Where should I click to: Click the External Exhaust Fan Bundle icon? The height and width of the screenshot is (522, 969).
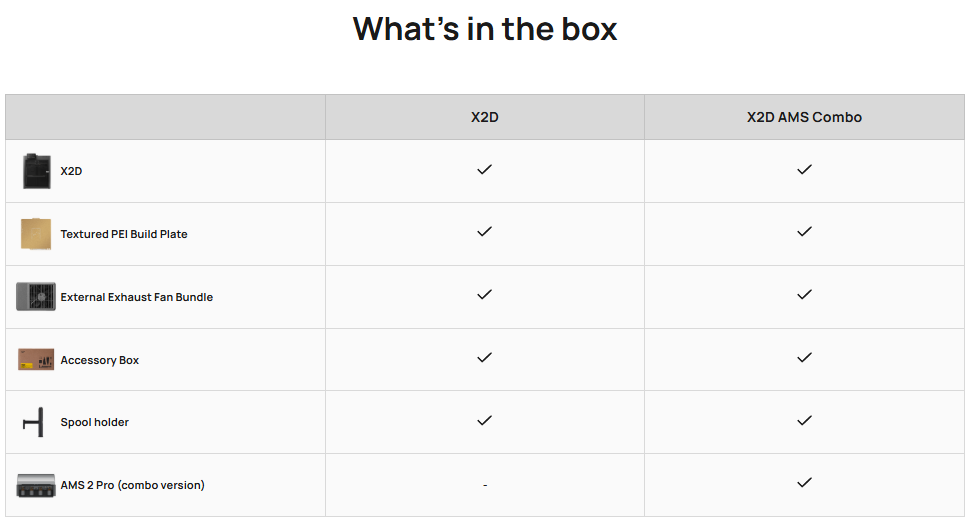pos(36,297)
